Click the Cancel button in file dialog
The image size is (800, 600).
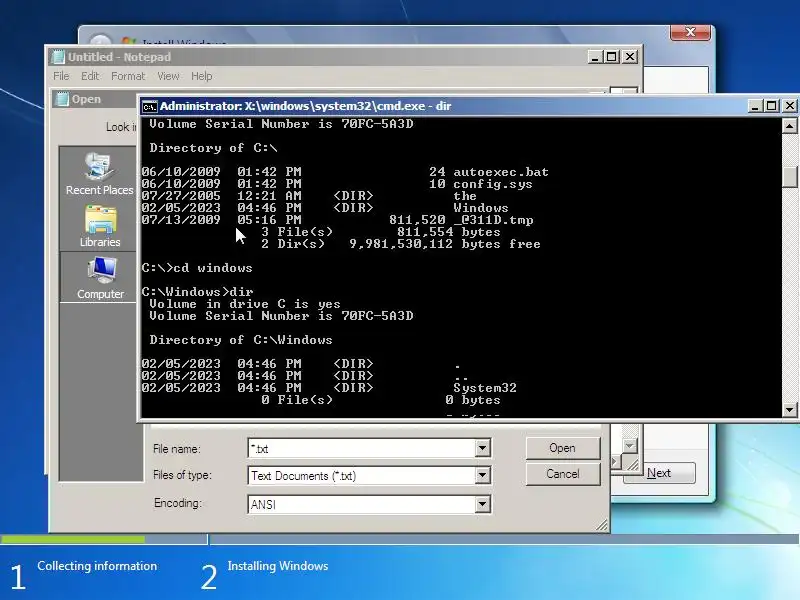pyautogui.click(x=563, y=474)
